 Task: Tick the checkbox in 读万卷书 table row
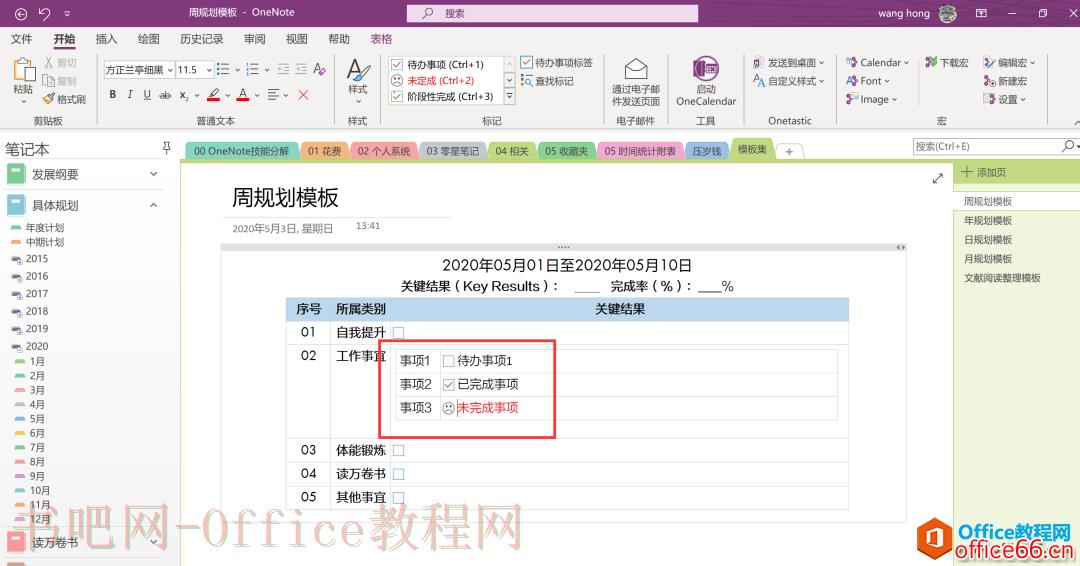tap(398, 474)
